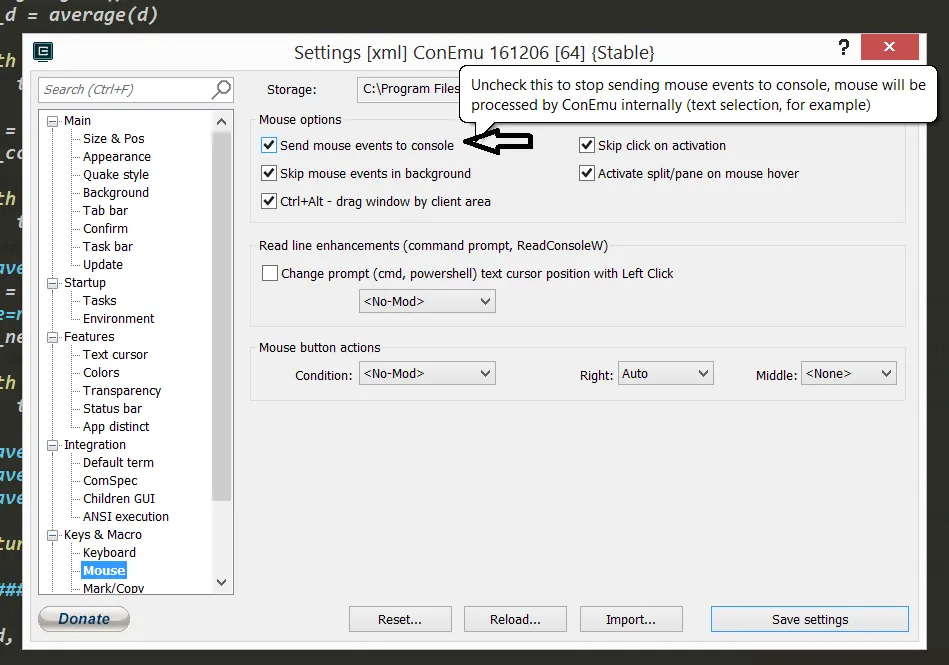Select Text cursor tree item
The image size is (949, 665).
point(115,355)
